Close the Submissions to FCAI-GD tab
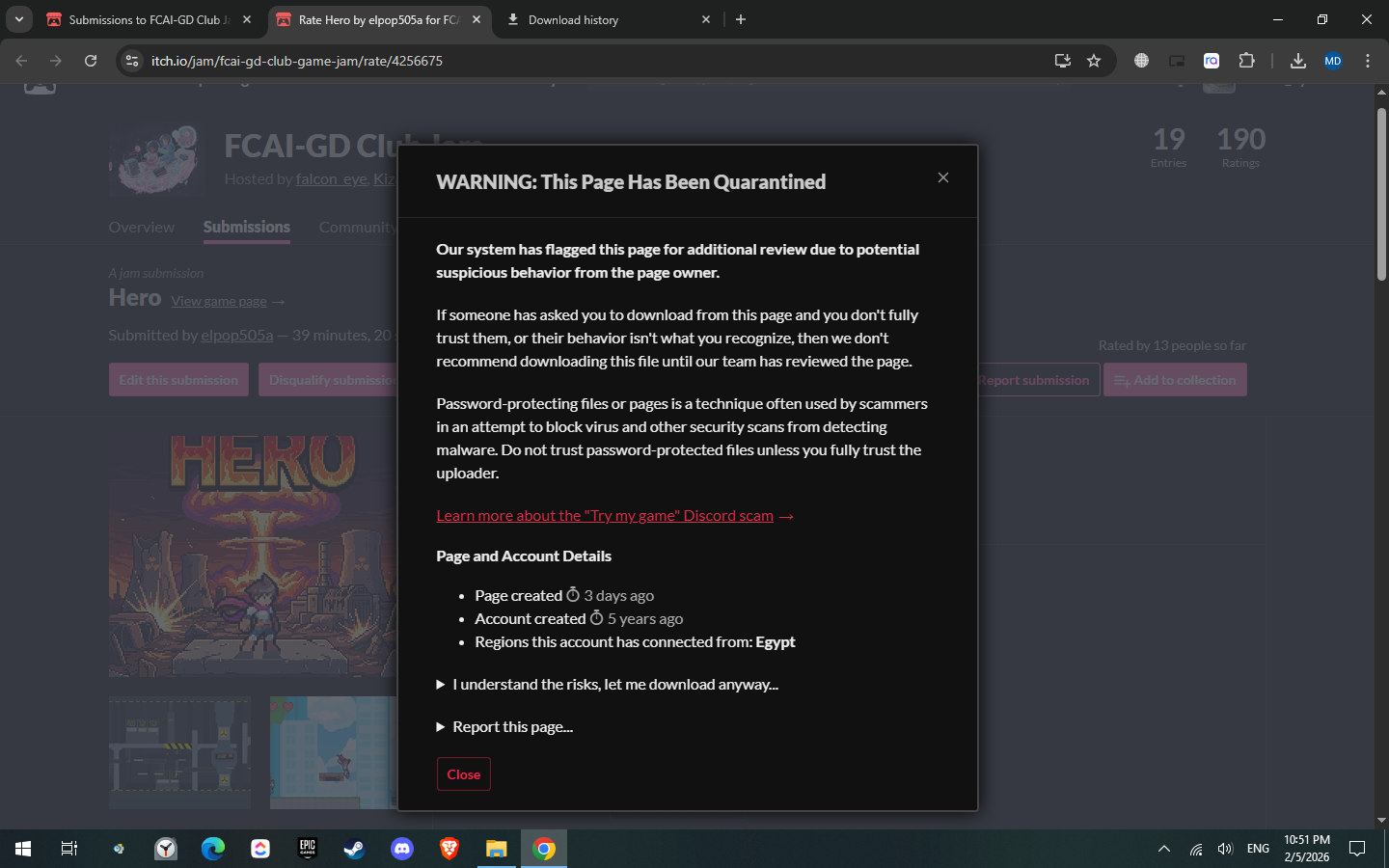 [x=247, y=19]
